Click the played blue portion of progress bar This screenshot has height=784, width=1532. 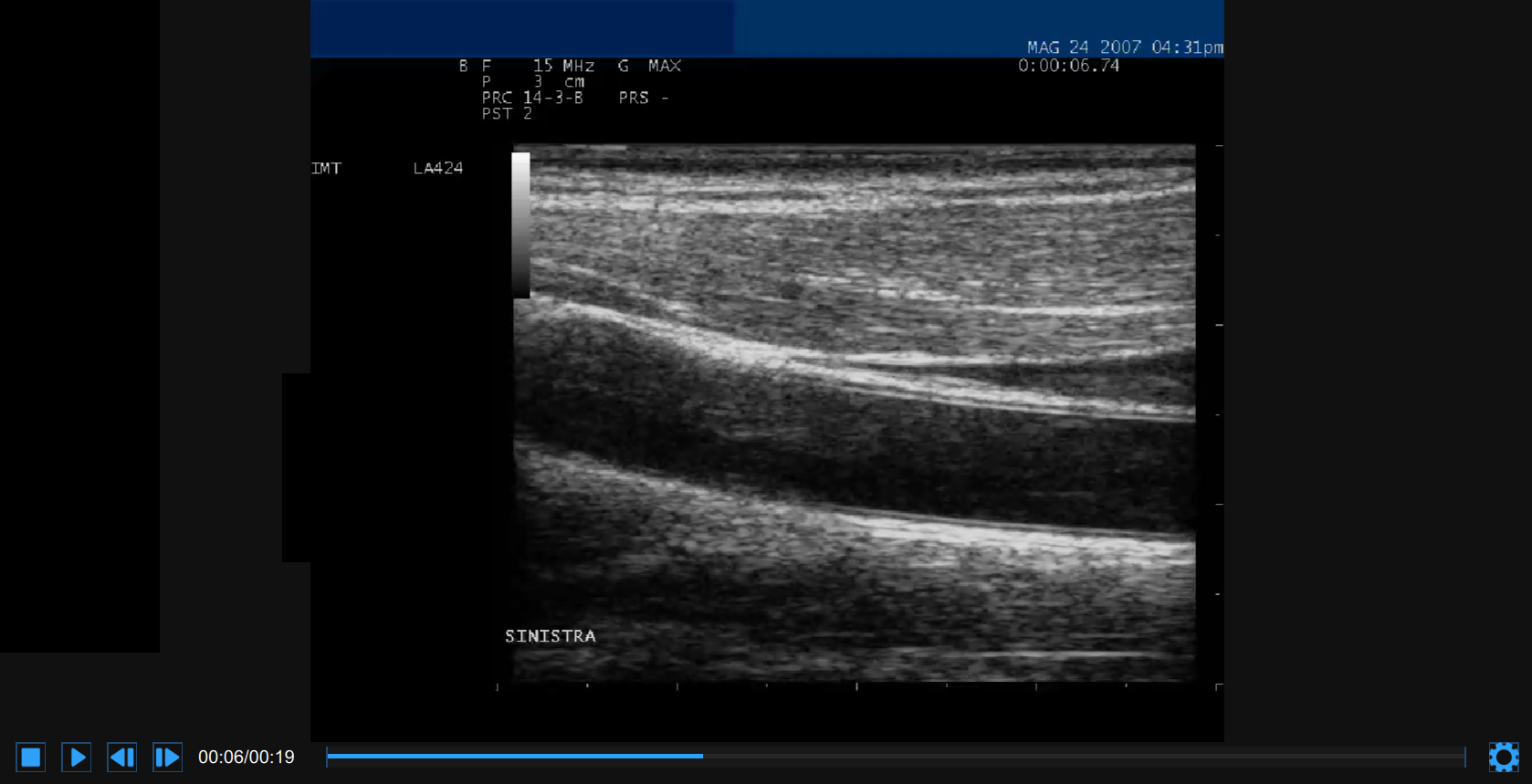click(x=511, y=756)
